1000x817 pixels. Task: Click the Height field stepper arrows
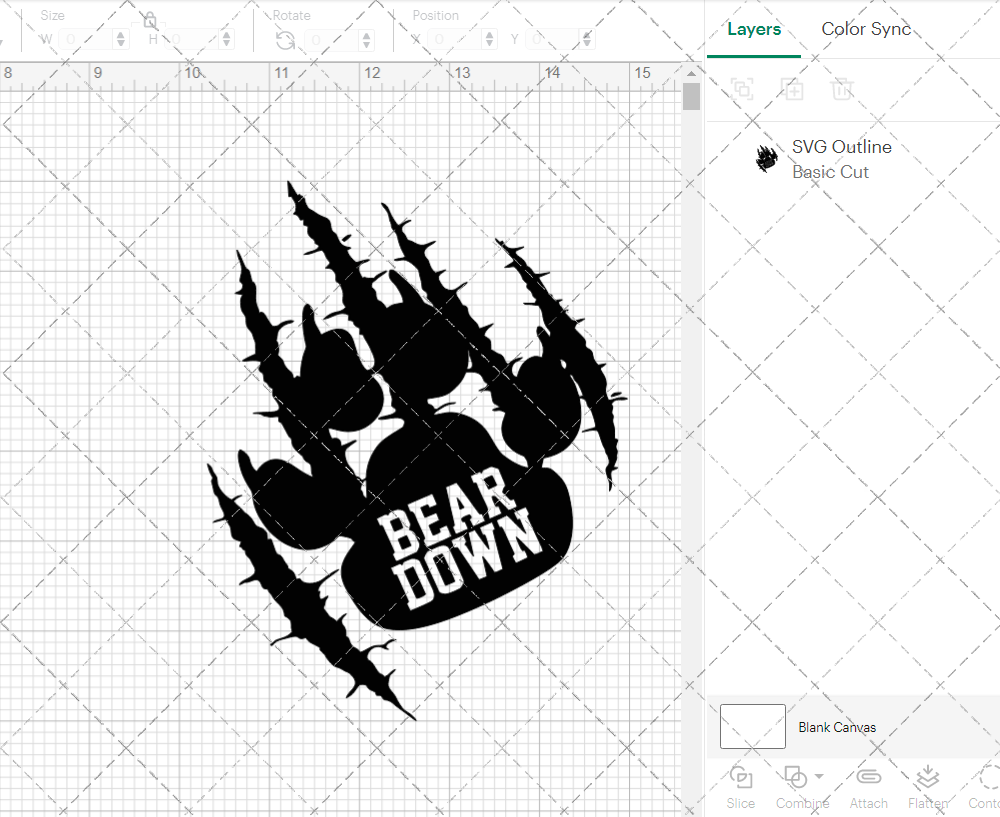(226, 40)
